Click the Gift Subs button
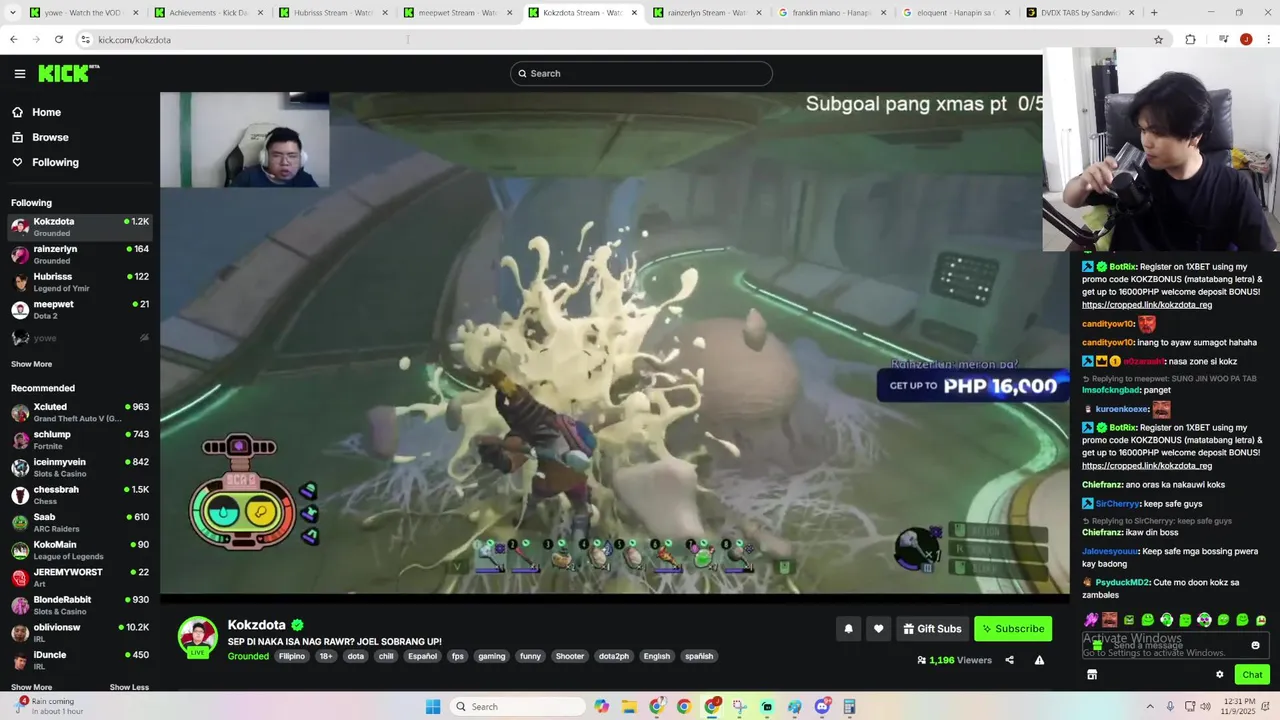This screenshot has height=720, width=1280. point(932,629)
